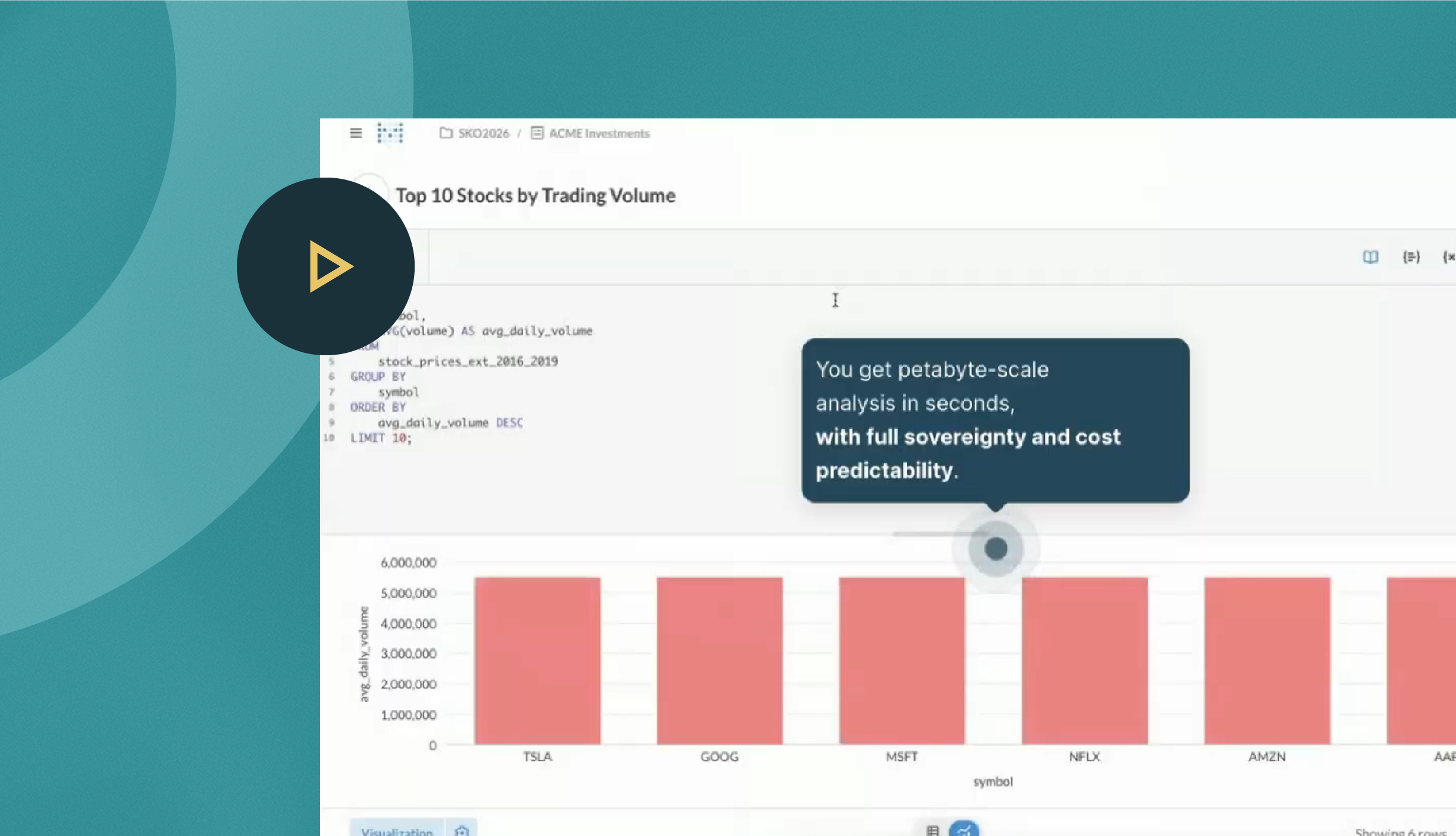Click the TSLA bar in chart
Image resolution: width=1456 pixels, height=836 pixels.
[537, 660]
